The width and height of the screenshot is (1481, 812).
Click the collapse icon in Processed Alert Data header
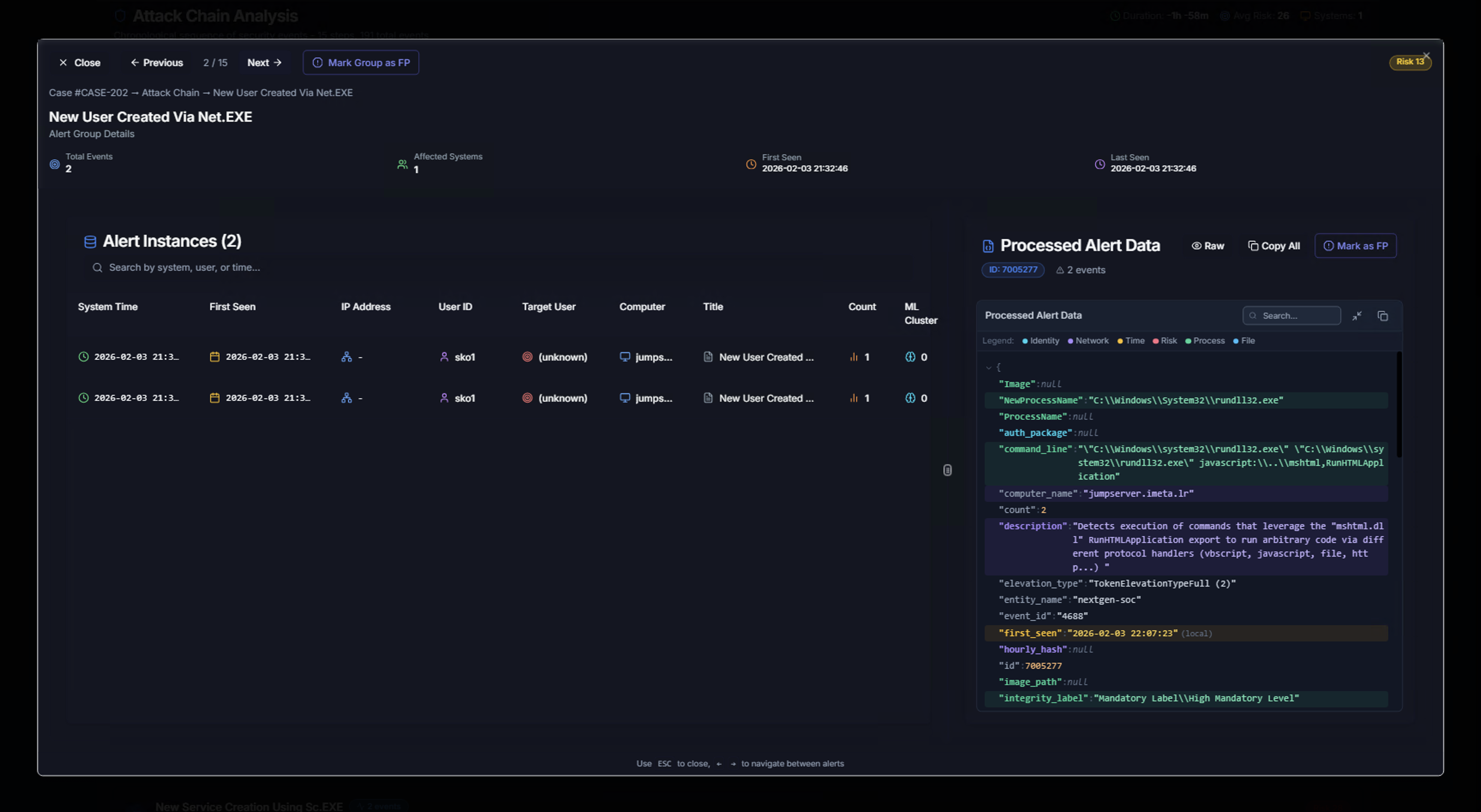tap(1356, 316)
